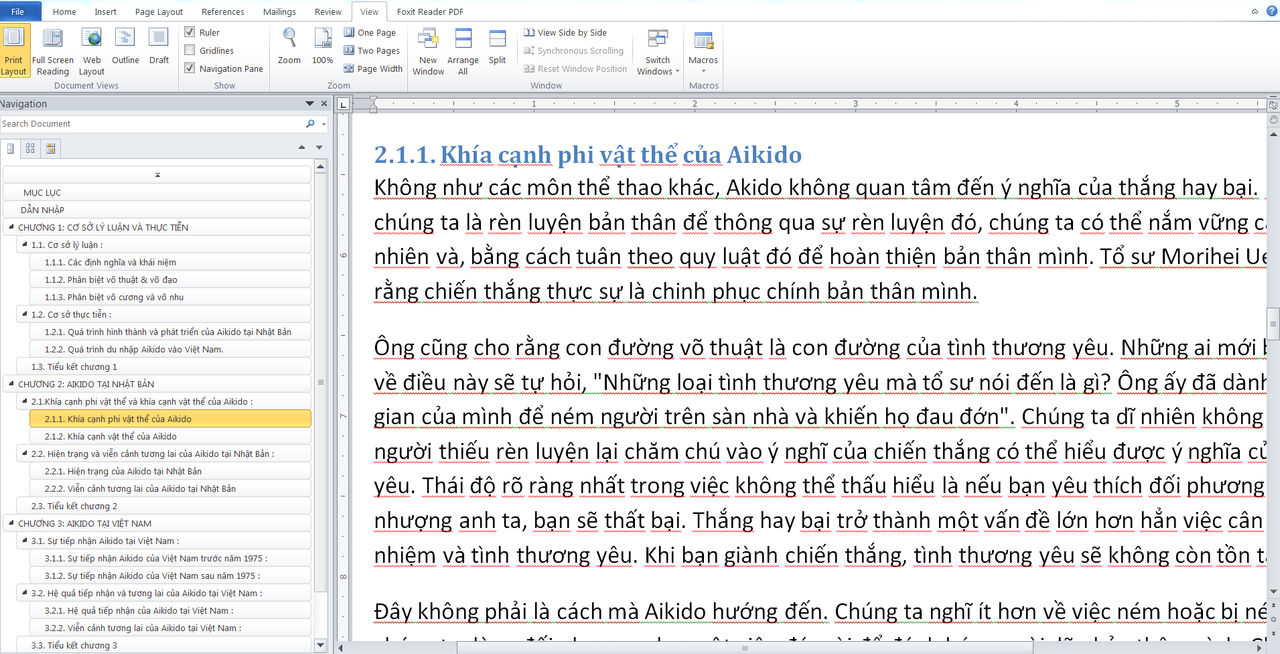
Task: Close the Navigation pane
Action: coord(323,103)
